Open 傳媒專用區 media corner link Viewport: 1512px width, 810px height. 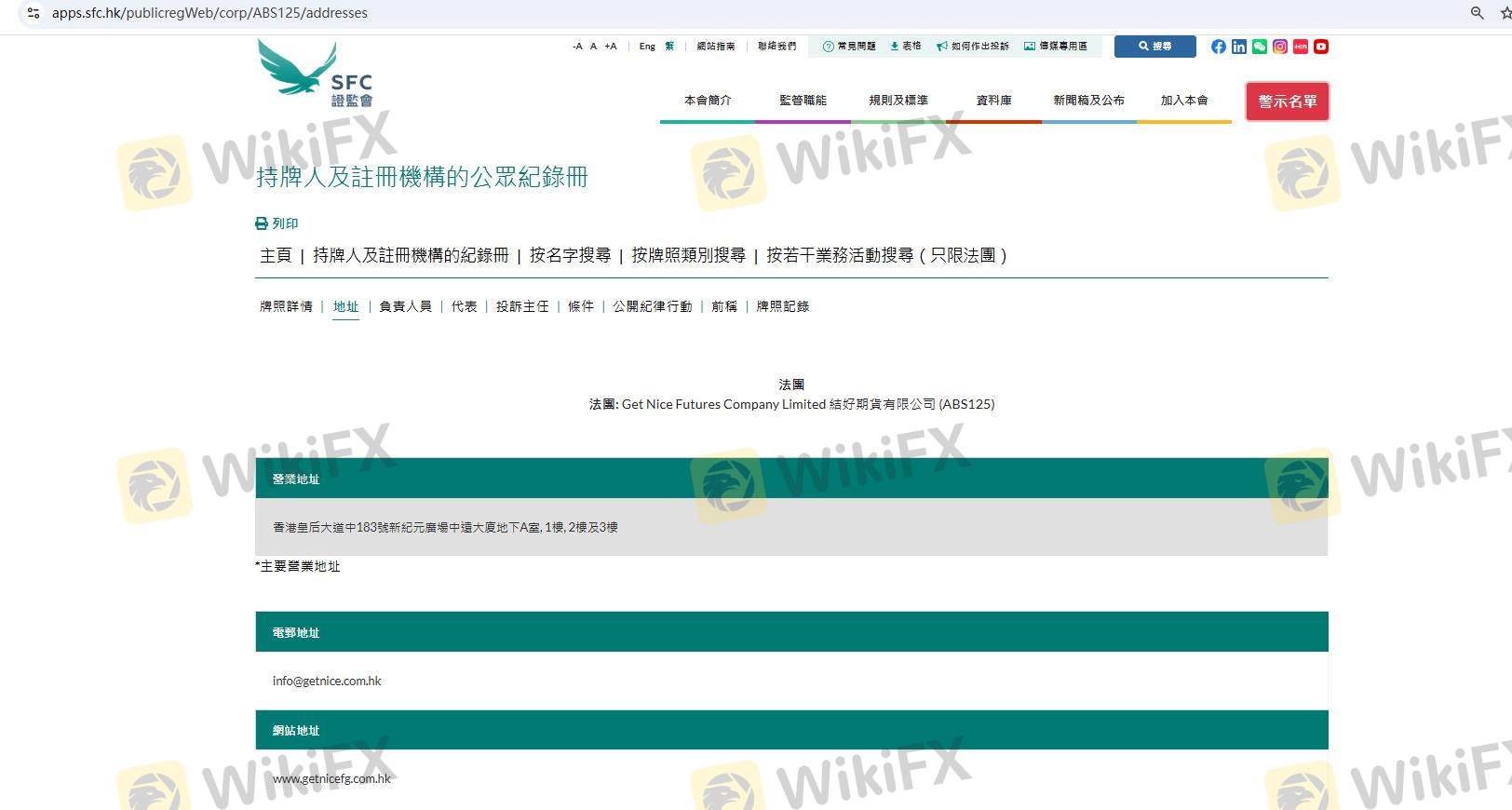pos(1056,47)
